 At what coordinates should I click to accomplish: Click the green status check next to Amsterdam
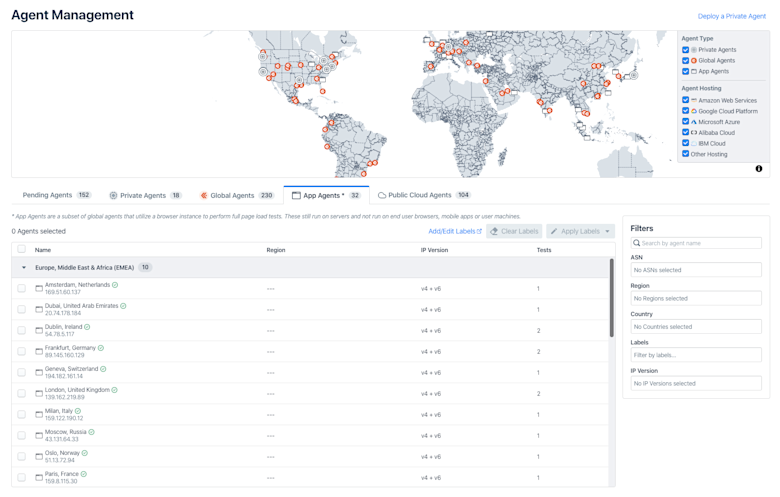[115, 285]
